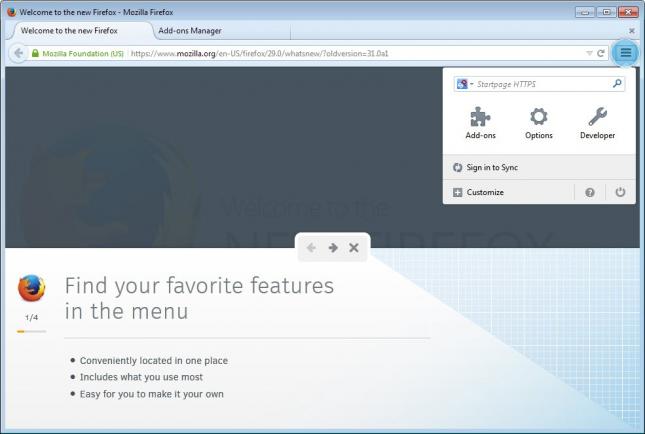Maximize the Firefox window
645x434 pixels.
click(x=606, y=12)
